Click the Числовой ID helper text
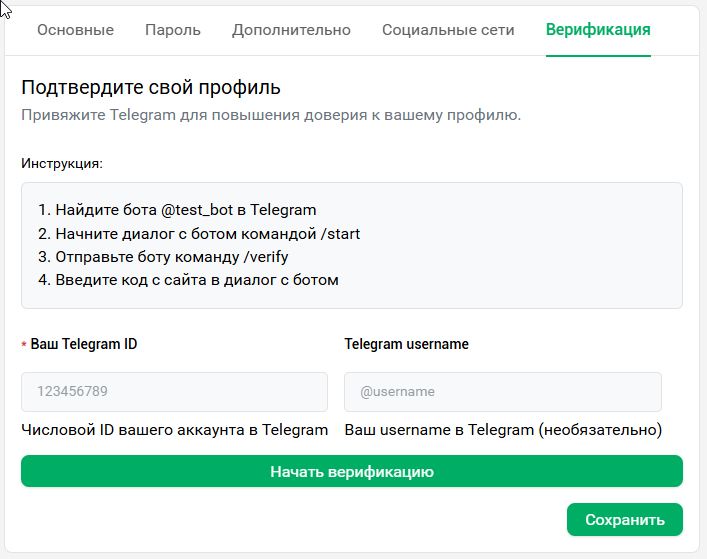This screenshot has width=707, height=559. [174, 430]
